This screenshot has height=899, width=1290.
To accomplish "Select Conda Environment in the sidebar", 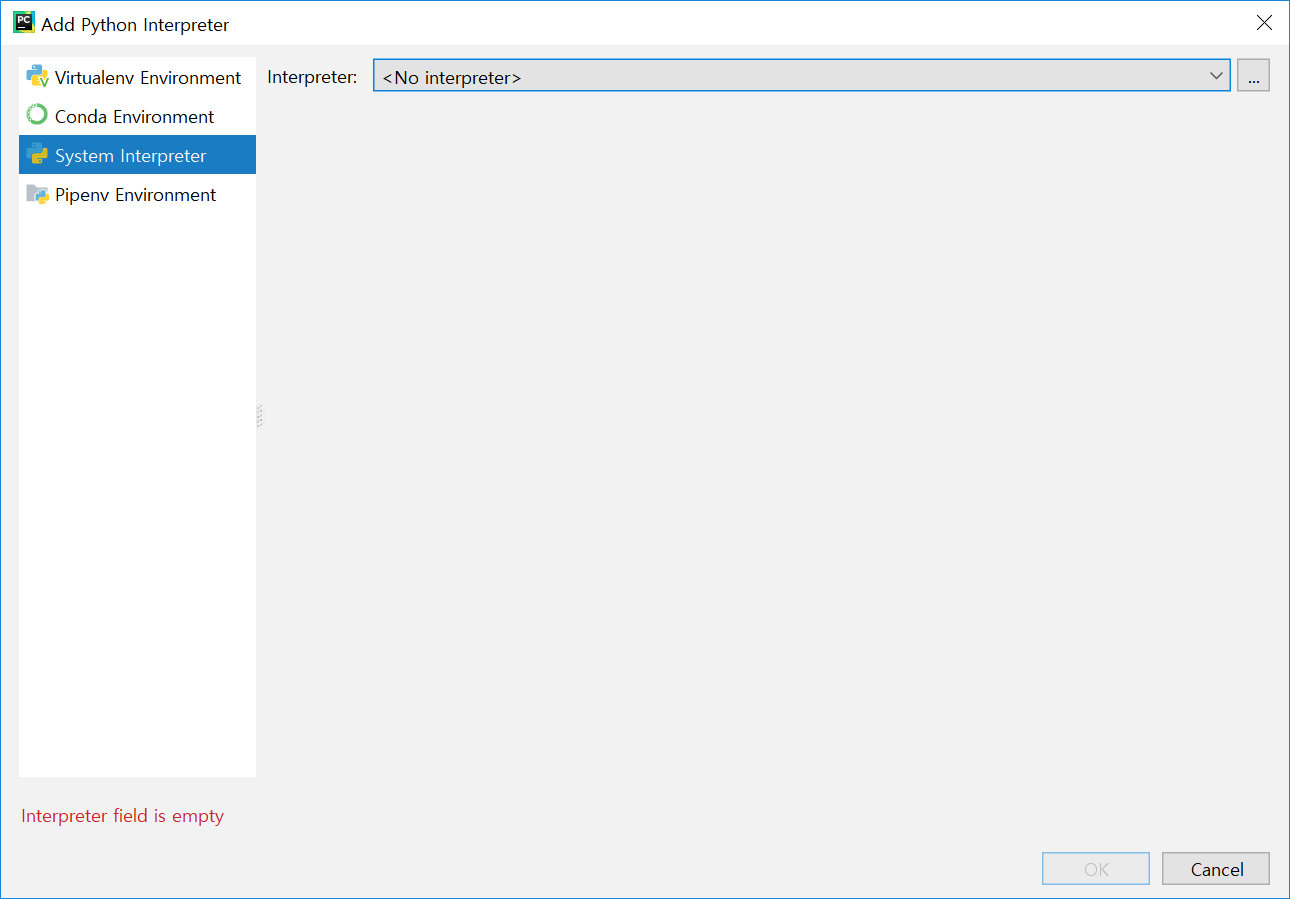I will click(137, 116).
